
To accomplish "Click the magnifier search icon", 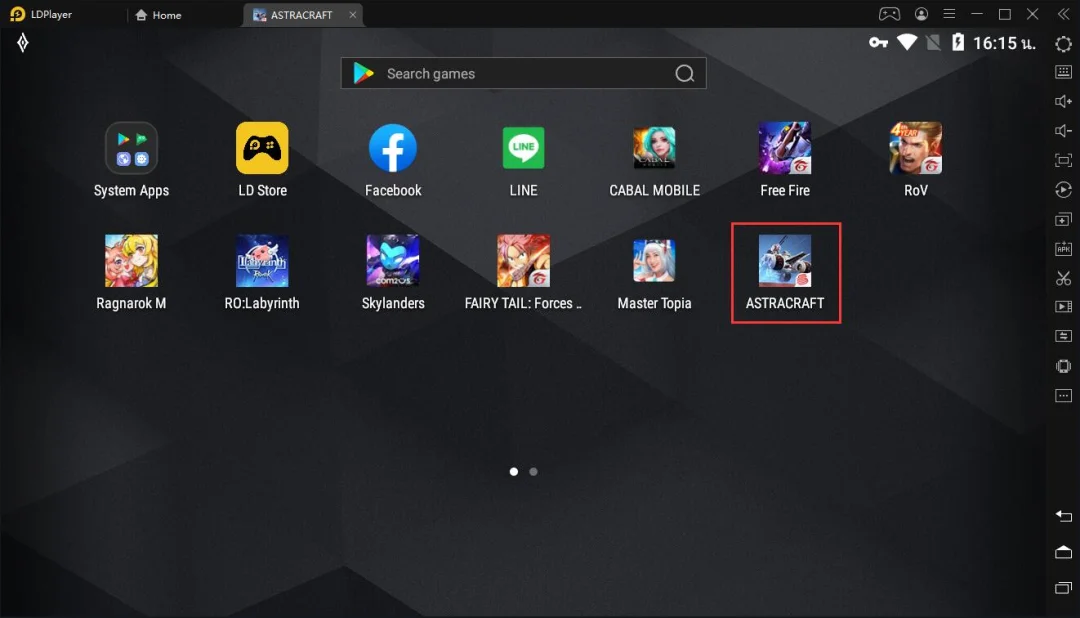I will tap(685, 73).
